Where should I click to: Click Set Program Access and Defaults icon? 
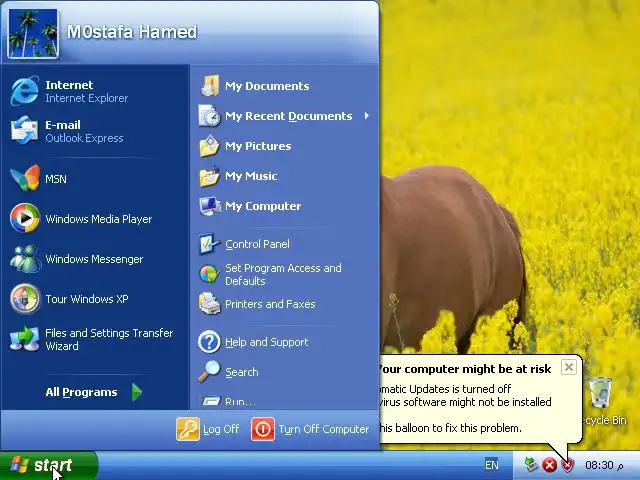point(209,274)
